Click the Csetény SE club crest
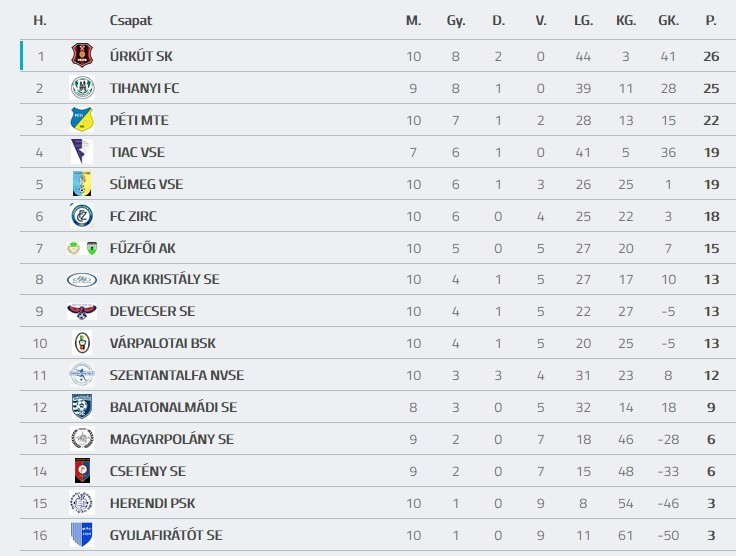736x556 pixels. point(81,471)
